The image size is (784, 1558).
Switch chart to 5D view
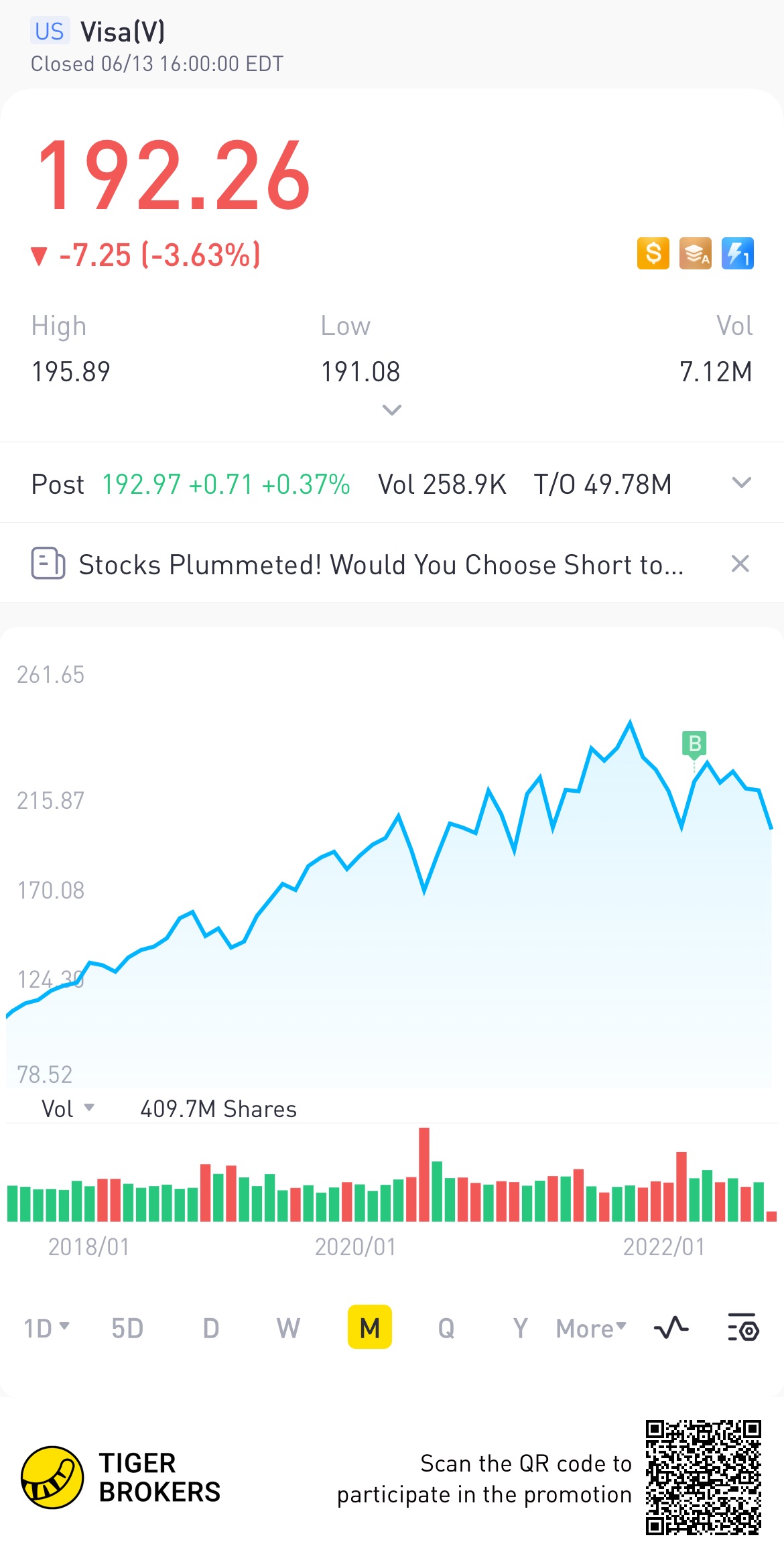tap(127, 1327)
